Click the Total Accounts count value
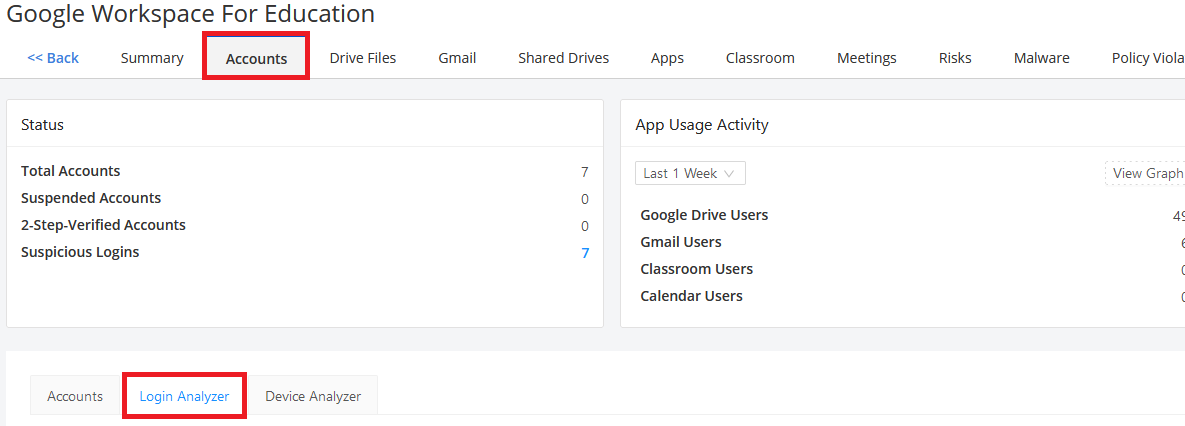This screenshot has height=426, width=1185. click(585, 172)
